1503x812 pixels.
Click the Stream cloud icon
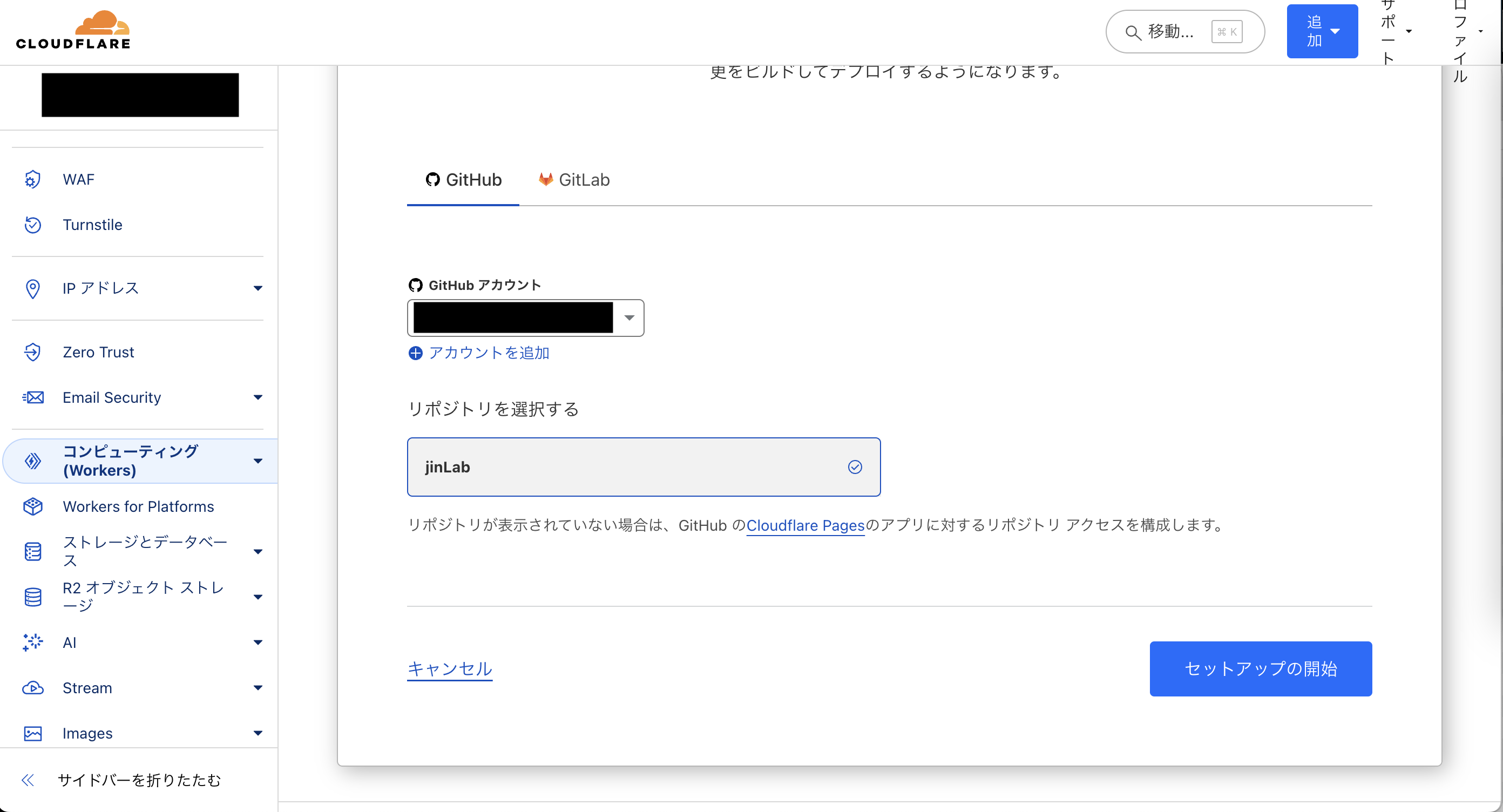[33, 688]
